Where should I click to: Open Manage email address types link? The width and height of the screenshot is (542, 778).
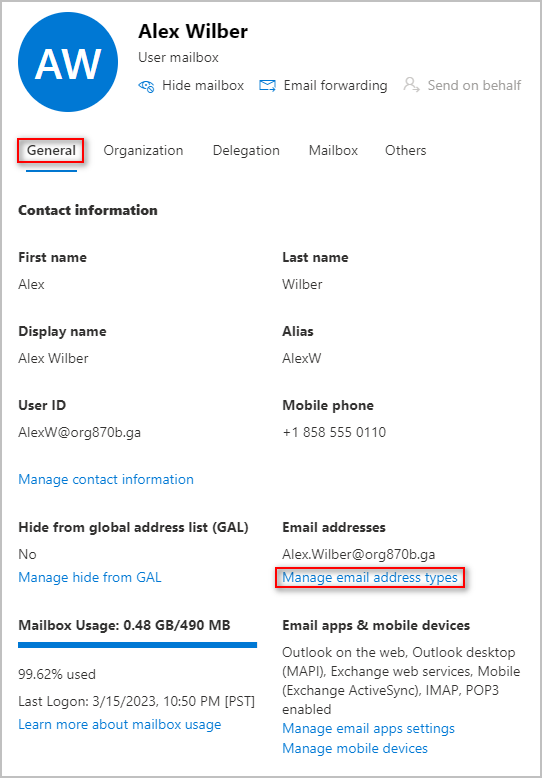click(x=370, y=578)
